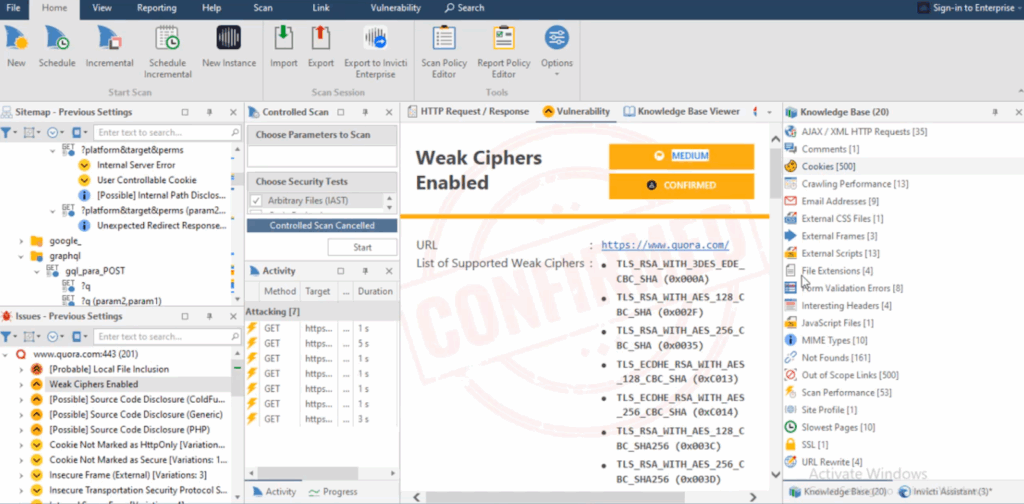Expand the Weak Ciphers Enabled issue
The image size is (1024, 504).
[x=21, y=384]
